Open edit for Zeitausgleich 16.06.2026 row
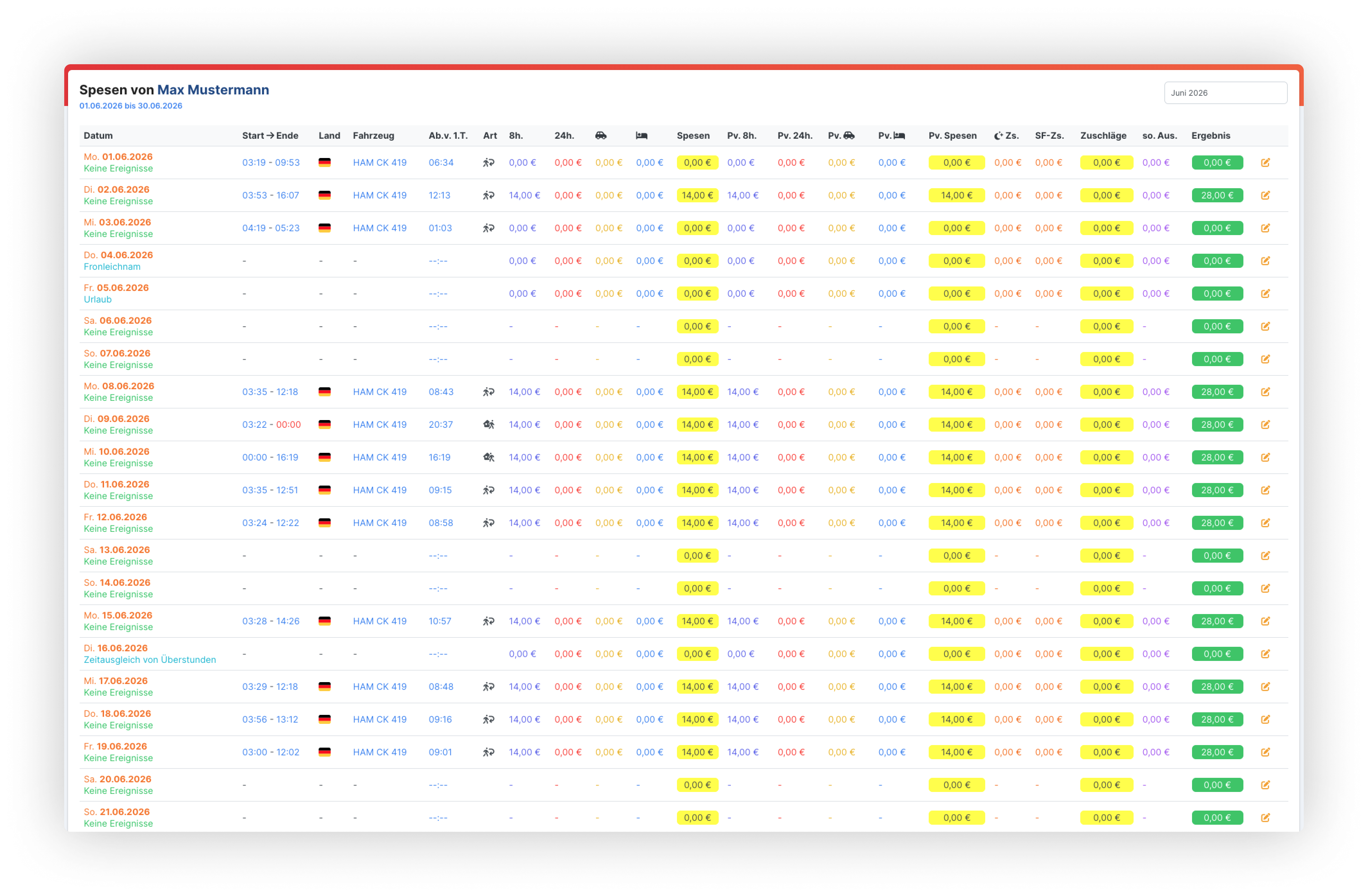 [x=1265, y=654]
